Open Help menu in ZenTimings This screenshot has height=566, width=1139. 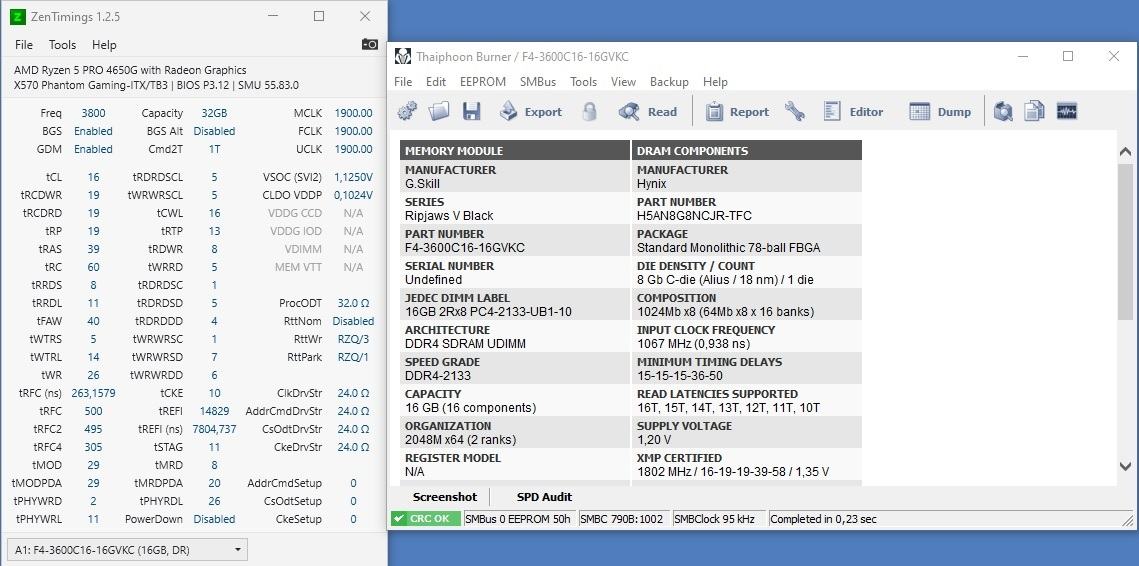(x=104, y=44)
